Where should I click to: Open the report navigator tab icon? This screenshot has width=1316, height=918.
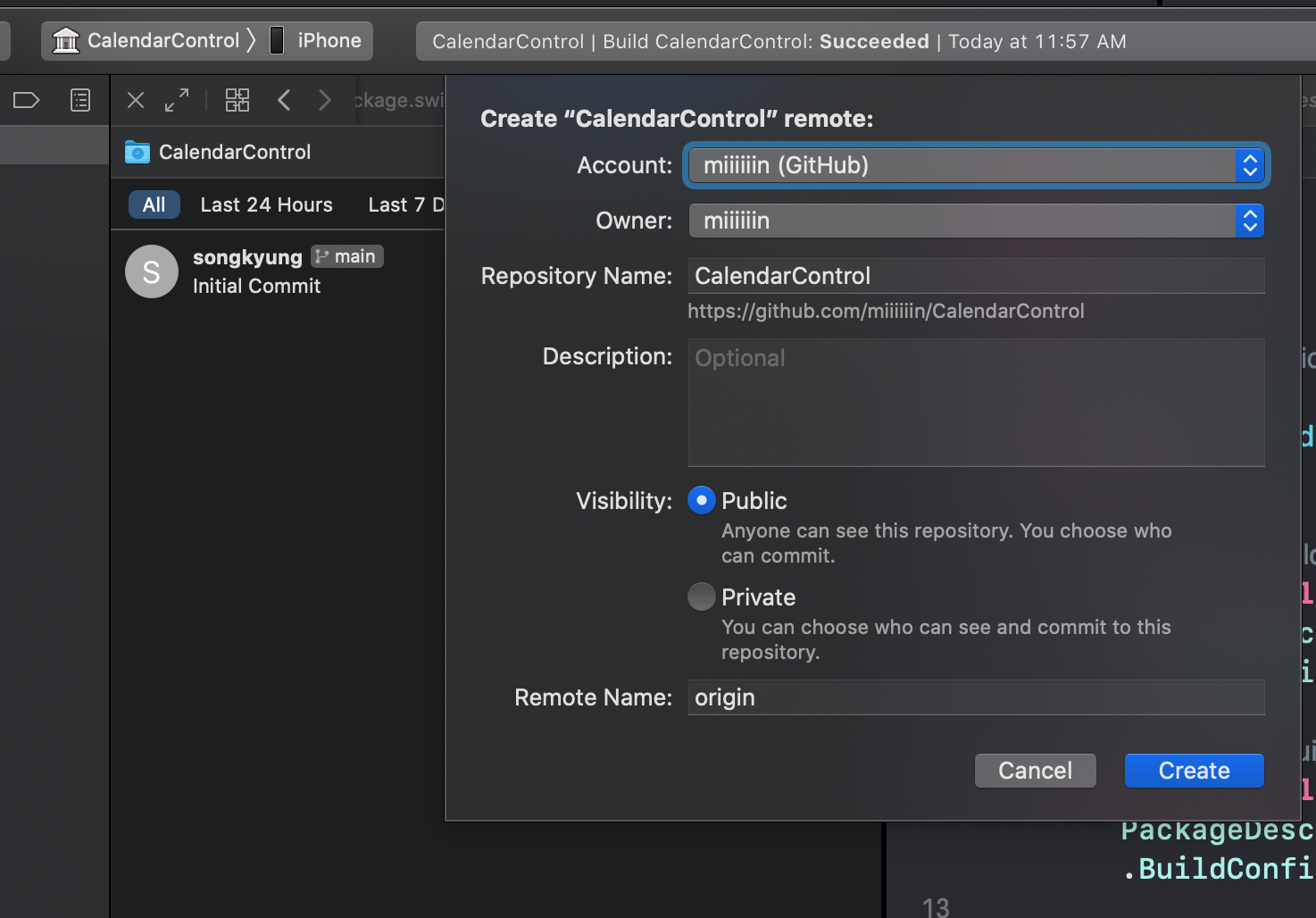click(80, 100)
